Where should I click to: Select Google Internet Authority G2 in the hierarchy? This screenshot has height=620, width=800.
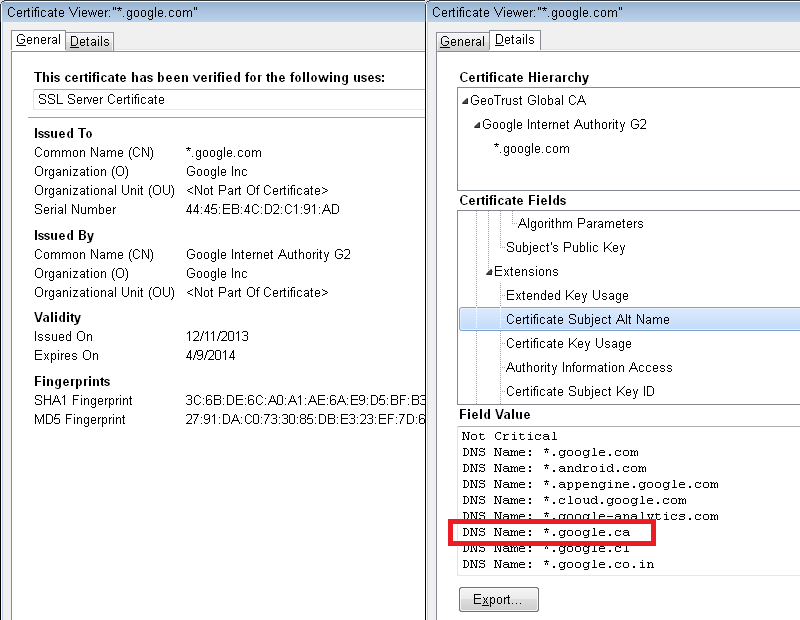564,125
